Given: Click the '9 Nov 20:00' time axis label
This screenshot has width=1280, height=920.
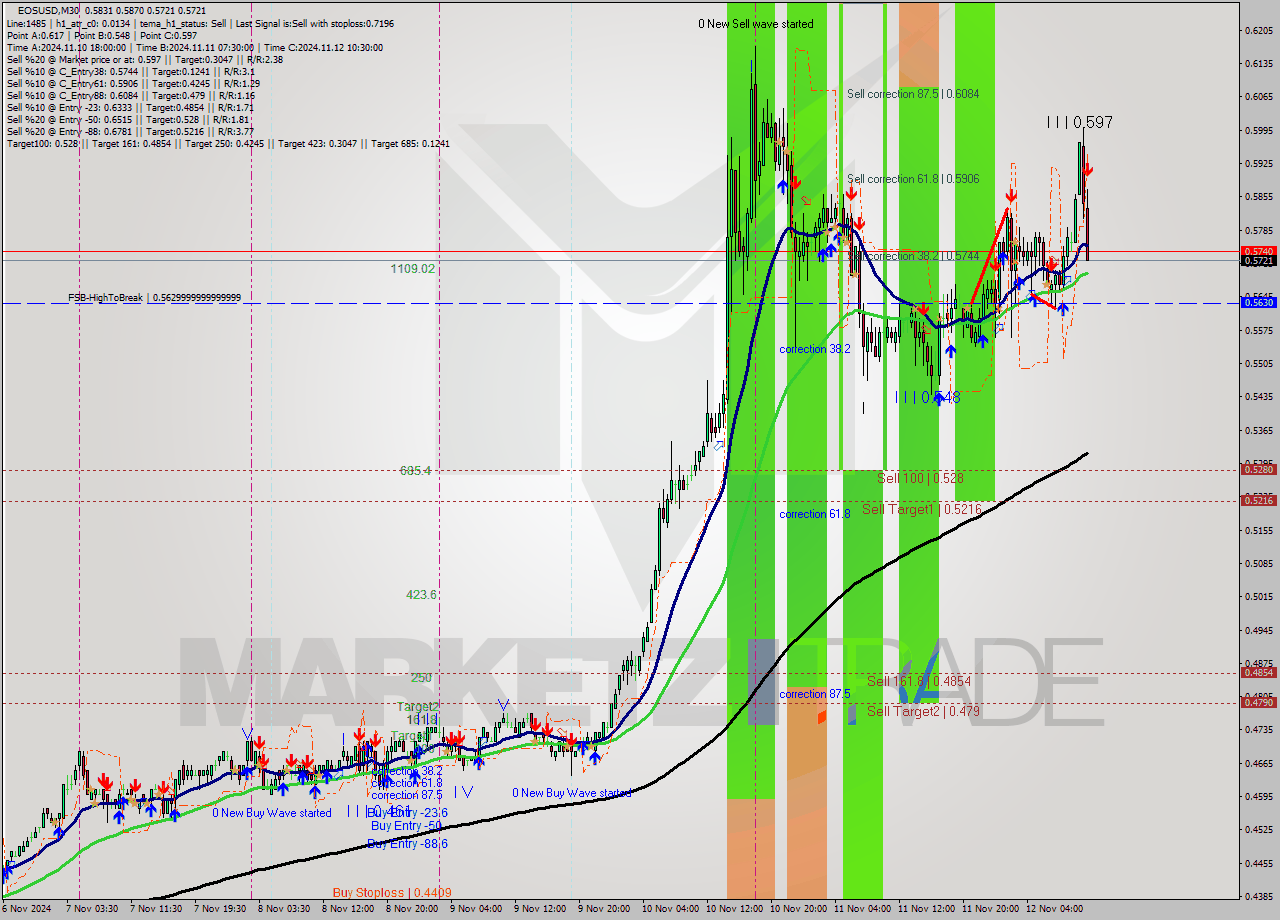Looking at the screenshot, I should (604, 909).
